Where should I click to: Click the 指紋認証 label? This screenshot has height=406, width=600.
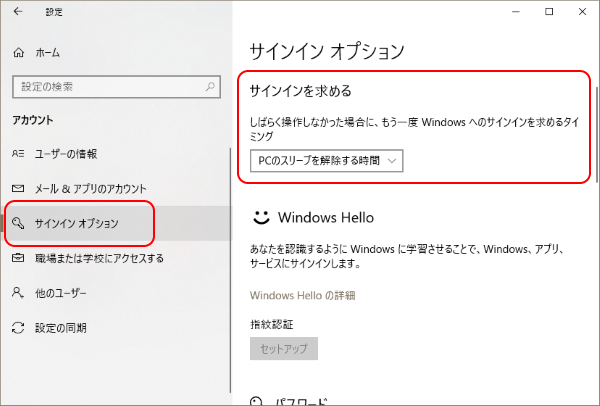coord(272,324)
